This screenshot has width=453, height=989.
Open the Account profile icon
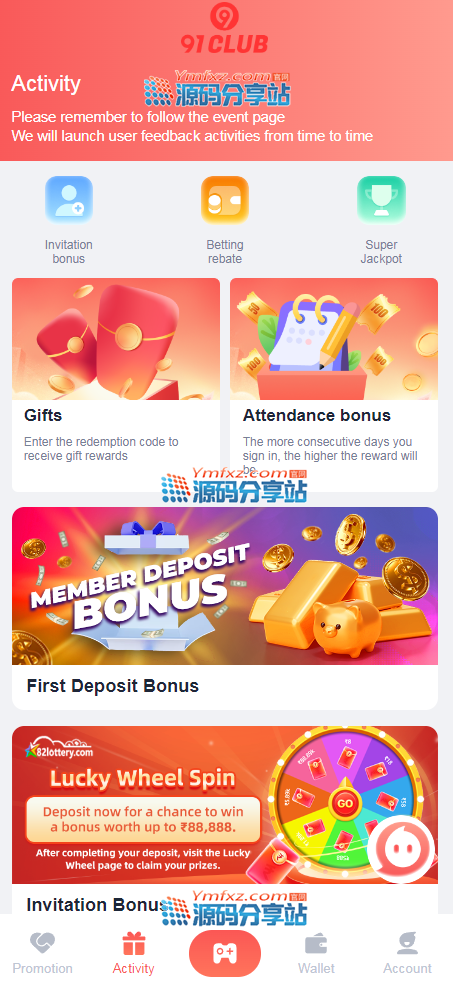click(408, 944)
